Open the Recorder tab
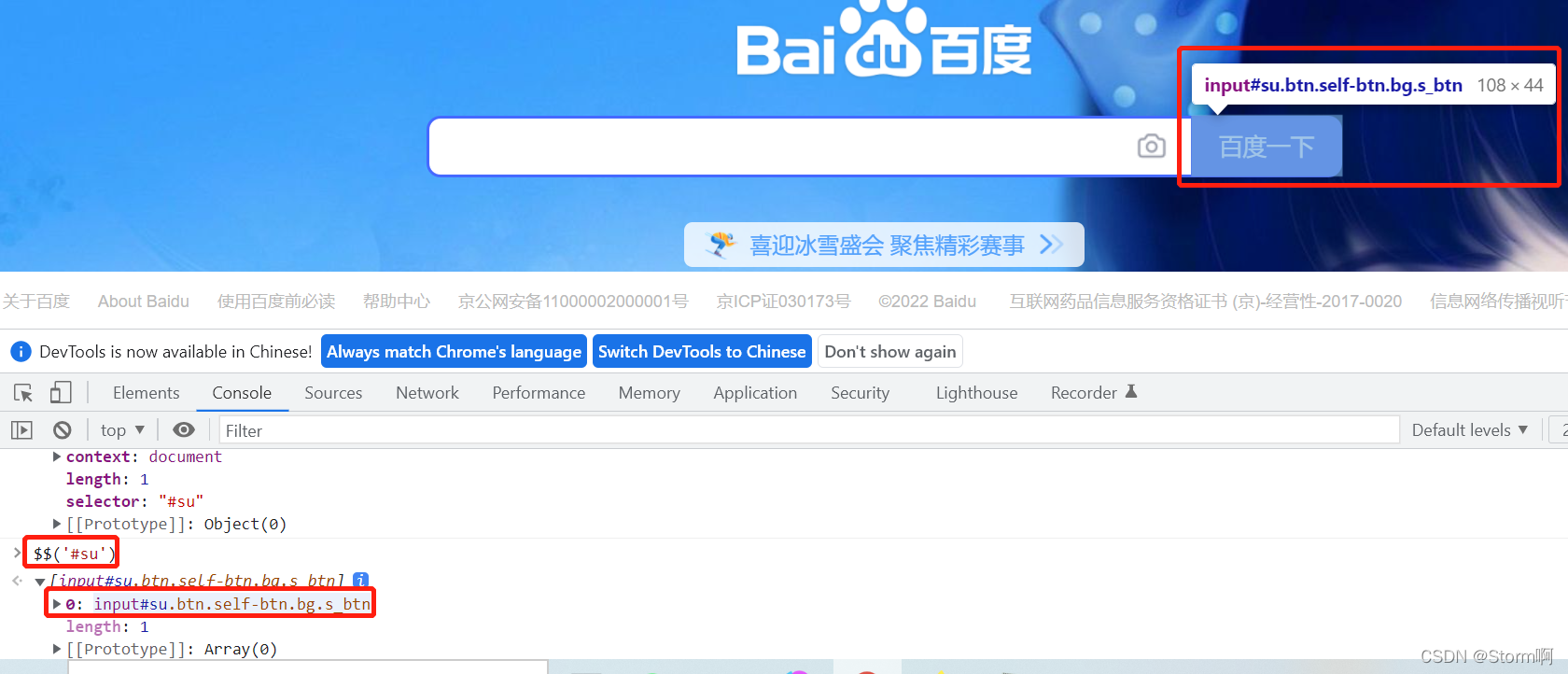The height and width of the screenshot is (674, 1568). coord(1094,393)
